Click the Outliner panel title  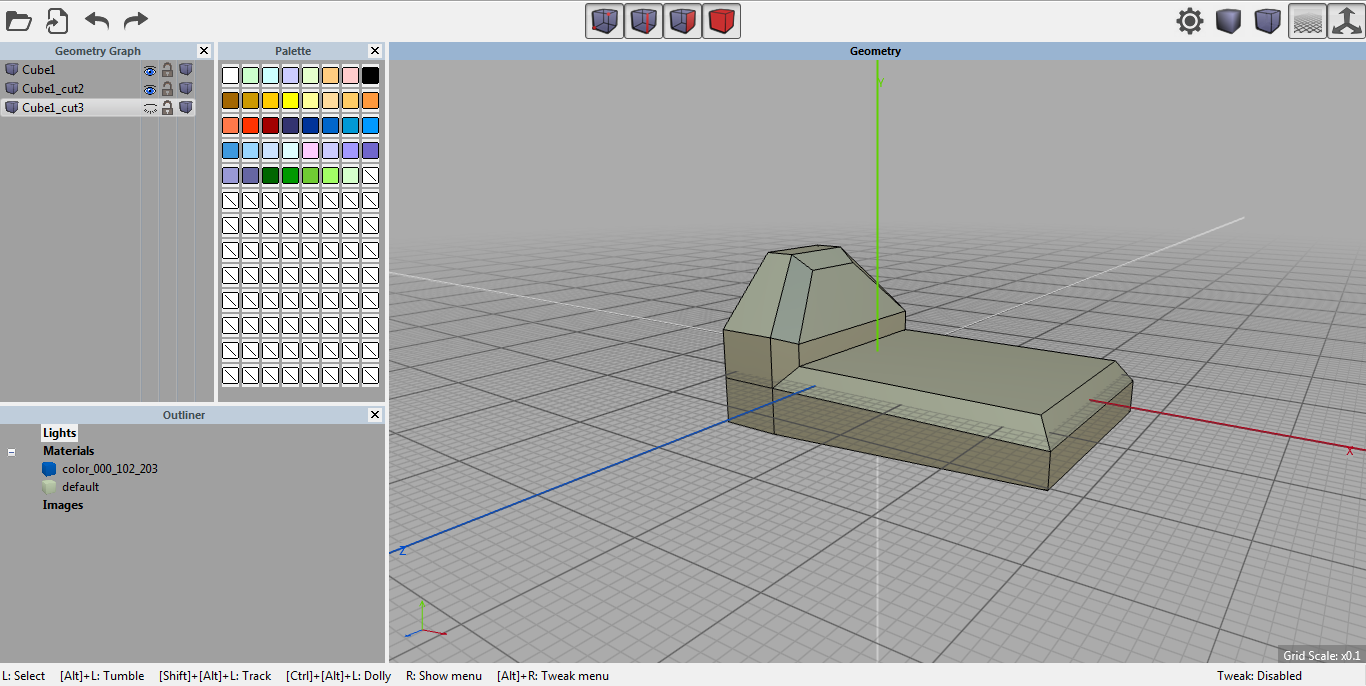pos(184,415)
